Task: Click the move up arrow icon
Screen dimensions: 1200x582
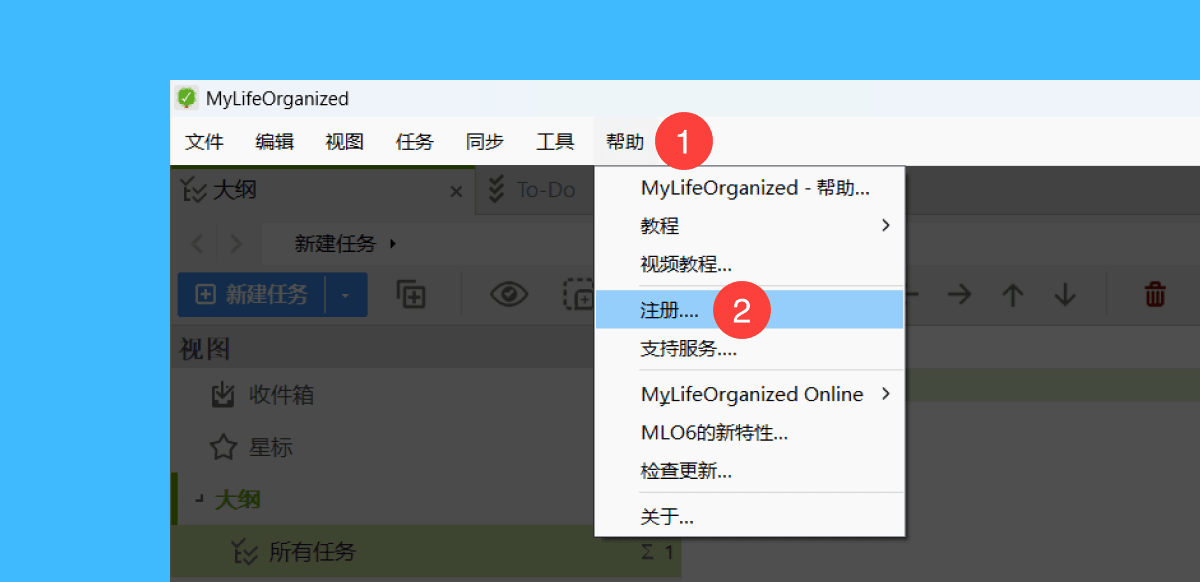Action: point(1013,295)
